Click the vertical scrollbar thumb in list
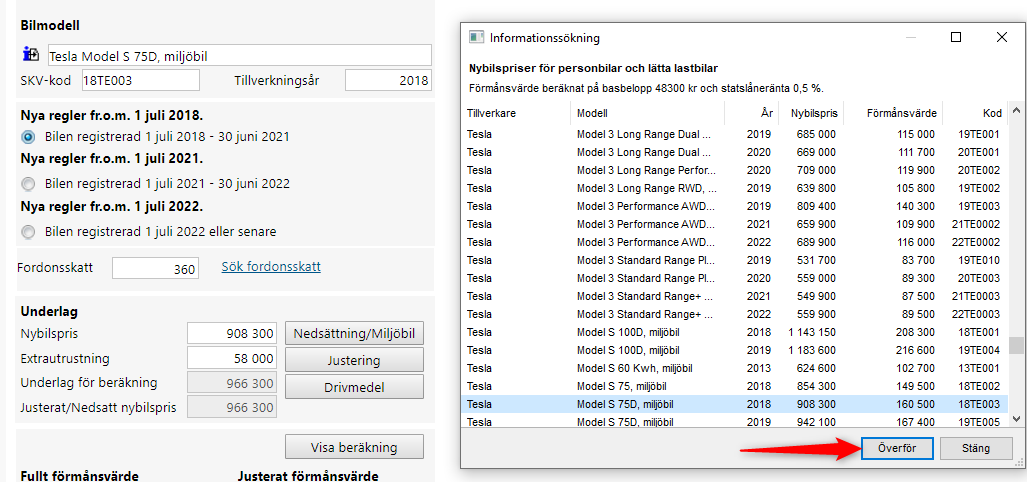This screenshot has width=1027, height=482. click(1017, 345)
